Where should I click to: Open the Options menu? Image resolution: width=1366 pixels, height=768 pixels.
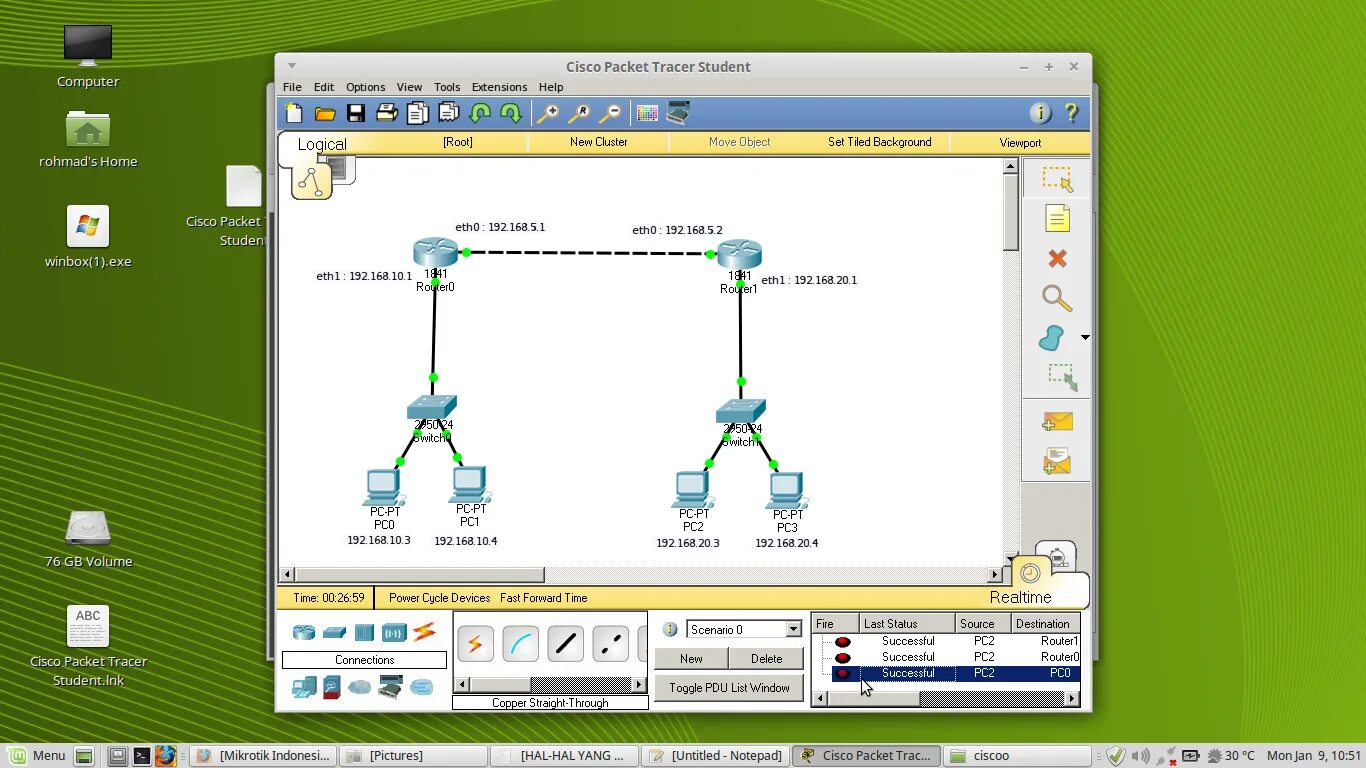pos(366,87)
